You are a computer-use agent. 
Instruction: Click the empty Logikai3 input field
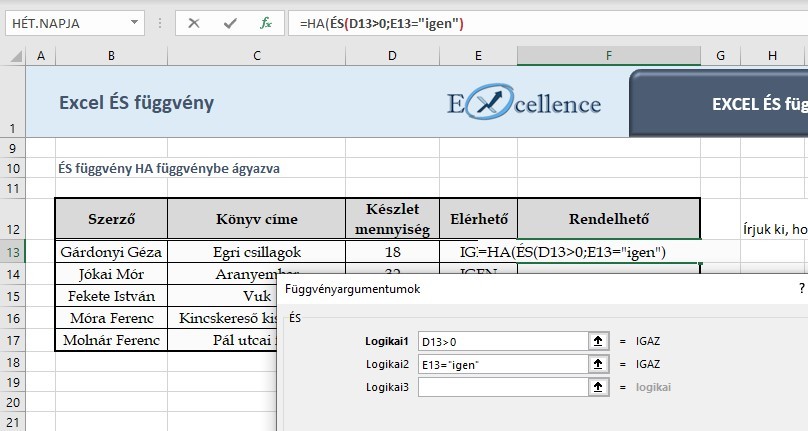(x=503, y=387)
